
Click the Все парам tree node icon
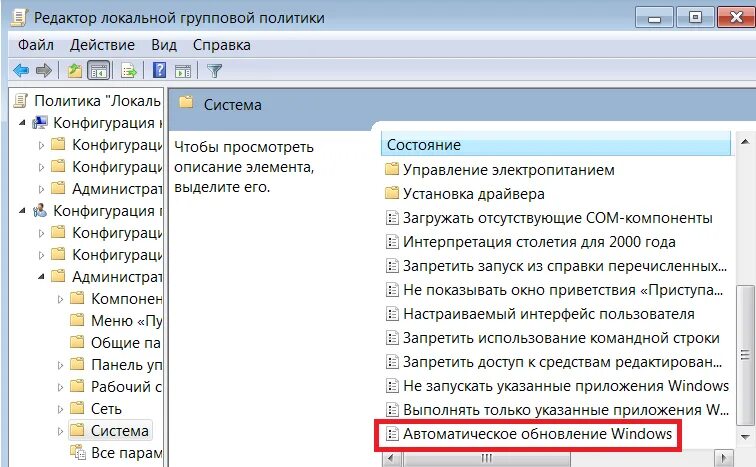[x=78, y=453]
